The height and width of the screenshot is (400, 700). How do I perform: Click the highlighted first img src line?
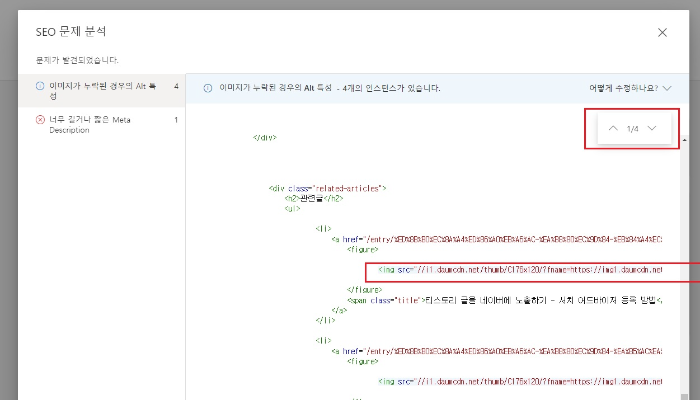(520, 270)
